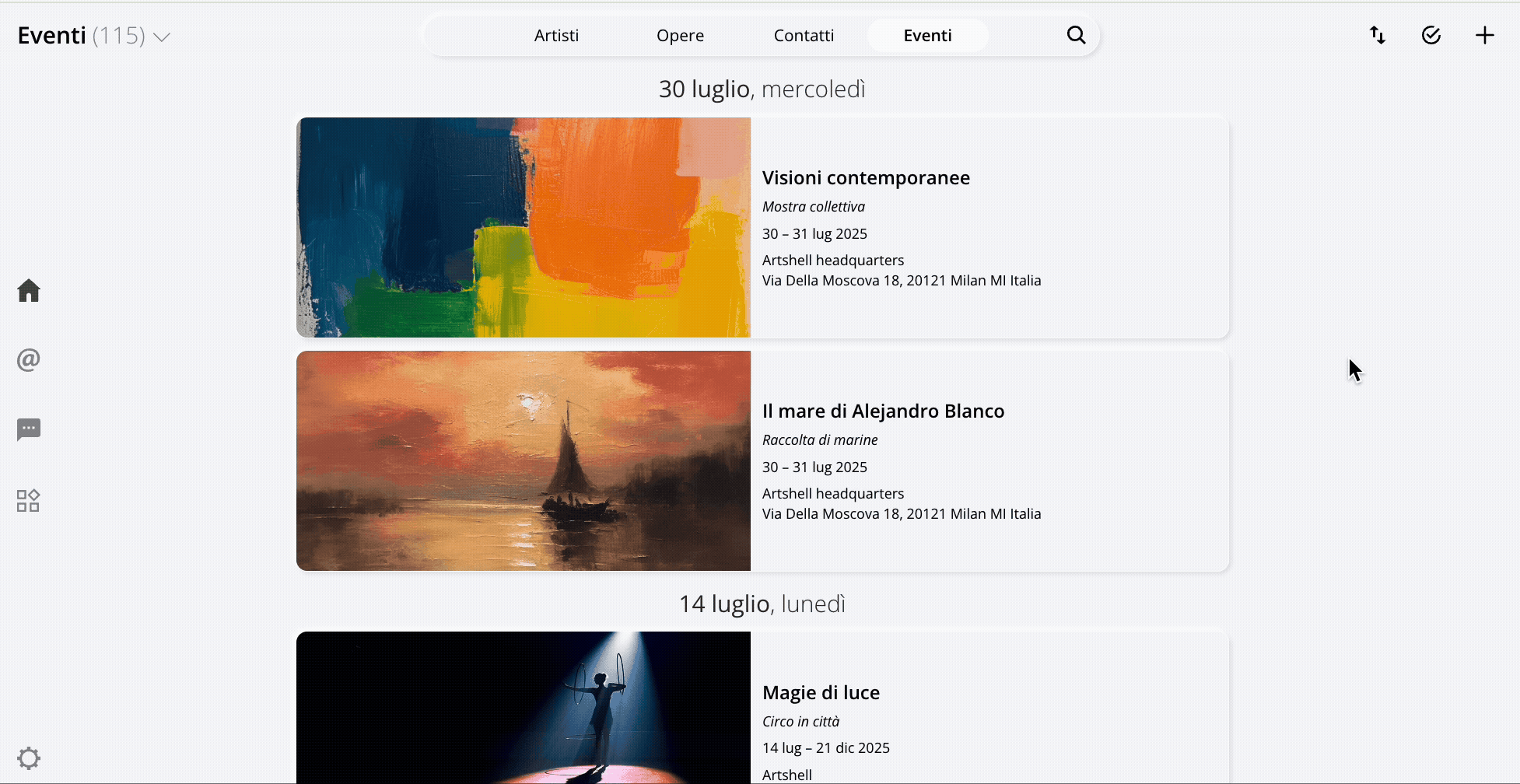Click the sort arrows icon
The width and height of the screenshot is (1520, 784).
tap(1378, 35)
